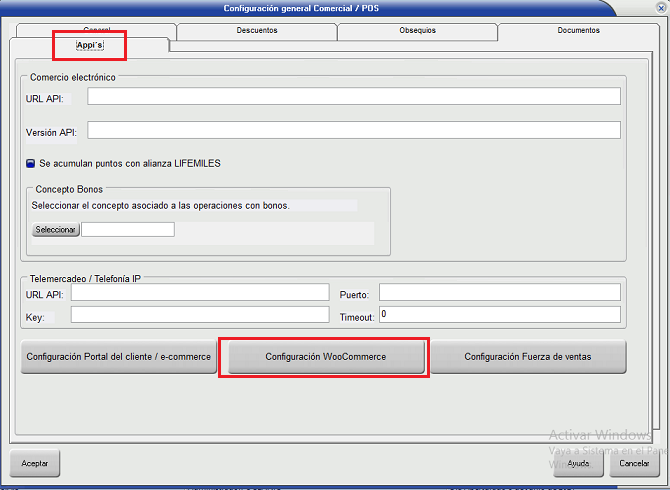Click the Appi's tab
Screen dimensions: 670x490
pyautogui.click(x=90, y=46)
